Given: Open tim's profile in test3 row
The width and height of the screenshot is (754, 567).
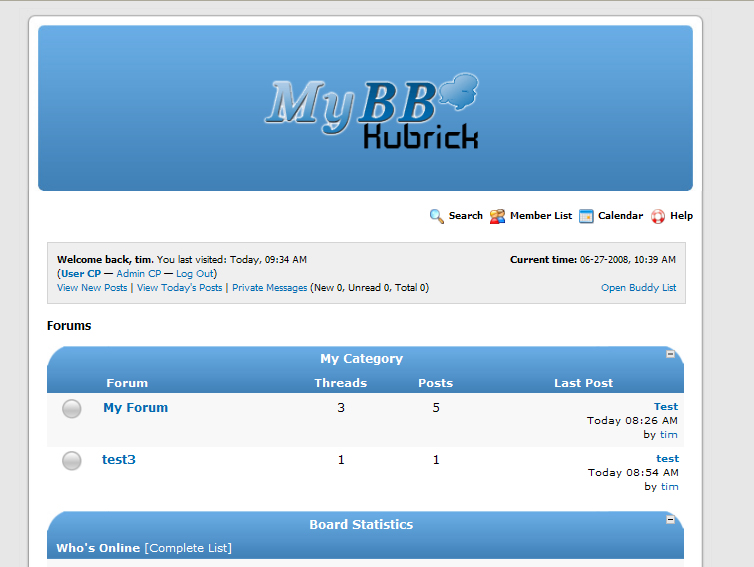Looking at the screenshot, I should [669, 487].
